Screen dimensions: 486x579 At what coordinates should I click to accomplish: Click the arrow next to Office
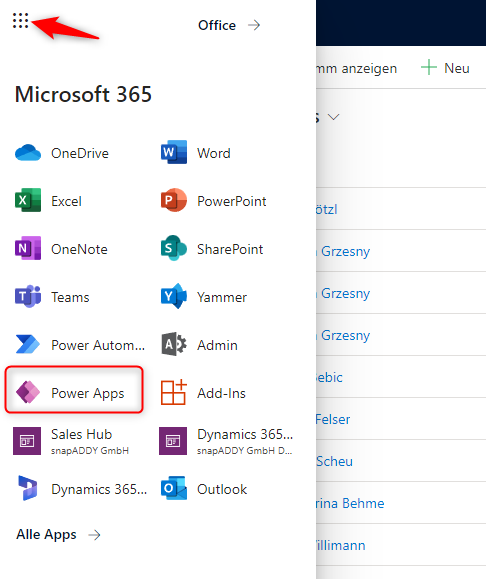tap(254, 25)
